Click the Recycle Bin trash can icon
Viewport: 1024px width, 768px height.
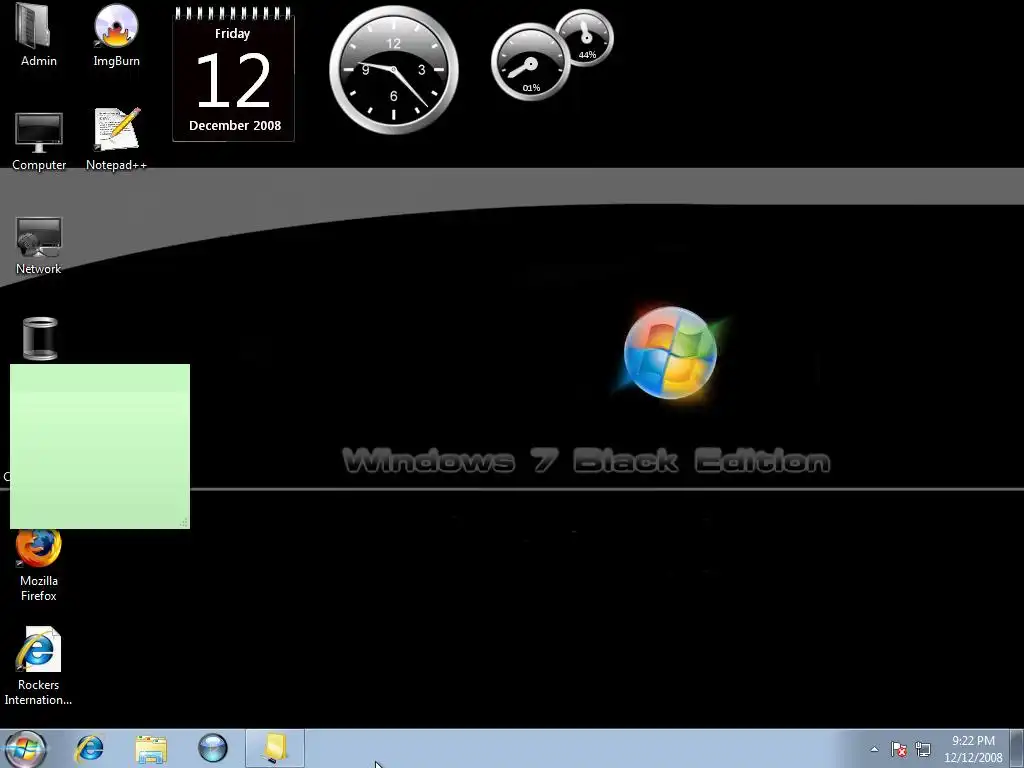40,338
